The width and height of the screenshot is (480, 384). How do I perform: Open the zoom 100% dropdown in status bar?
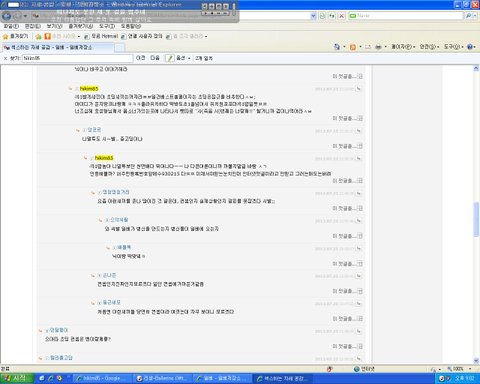point(460,369)
